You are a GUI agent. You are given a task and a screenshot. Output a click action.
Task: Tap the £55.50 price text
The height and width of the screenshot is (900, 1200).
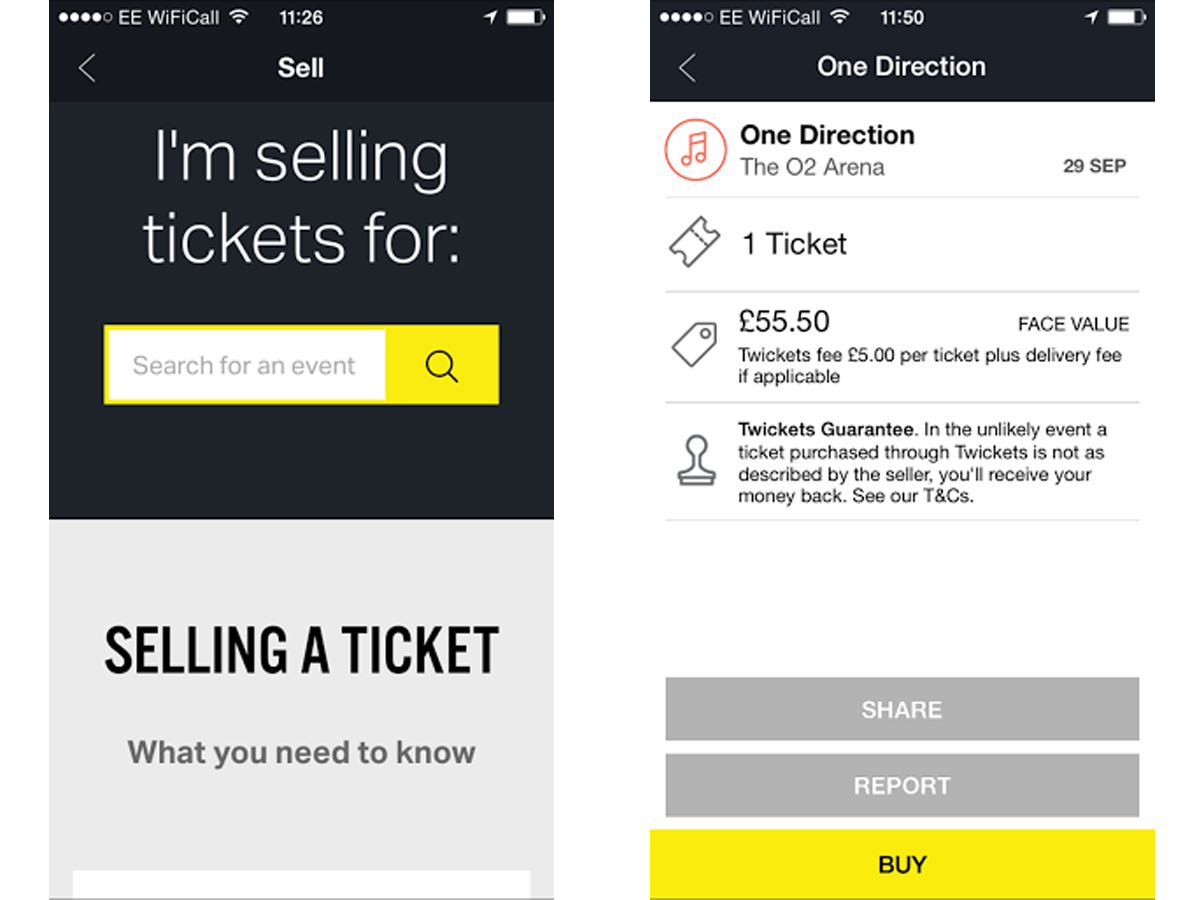tap(784, 321)
